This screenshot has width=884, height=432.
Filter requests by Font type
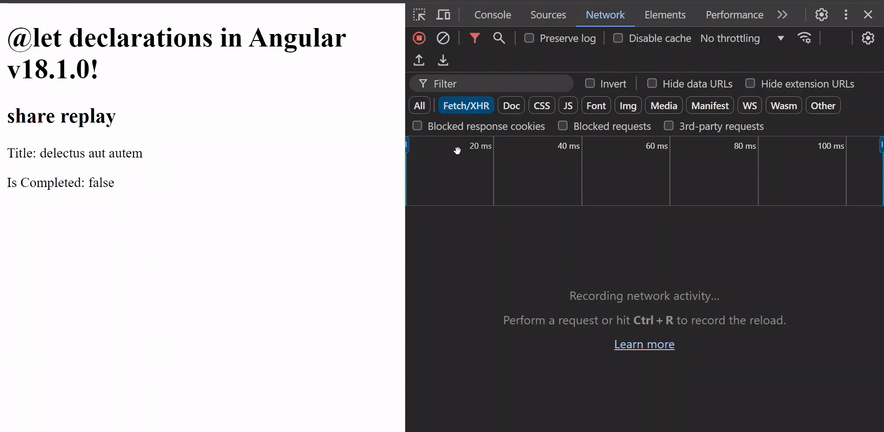point(596,105)
